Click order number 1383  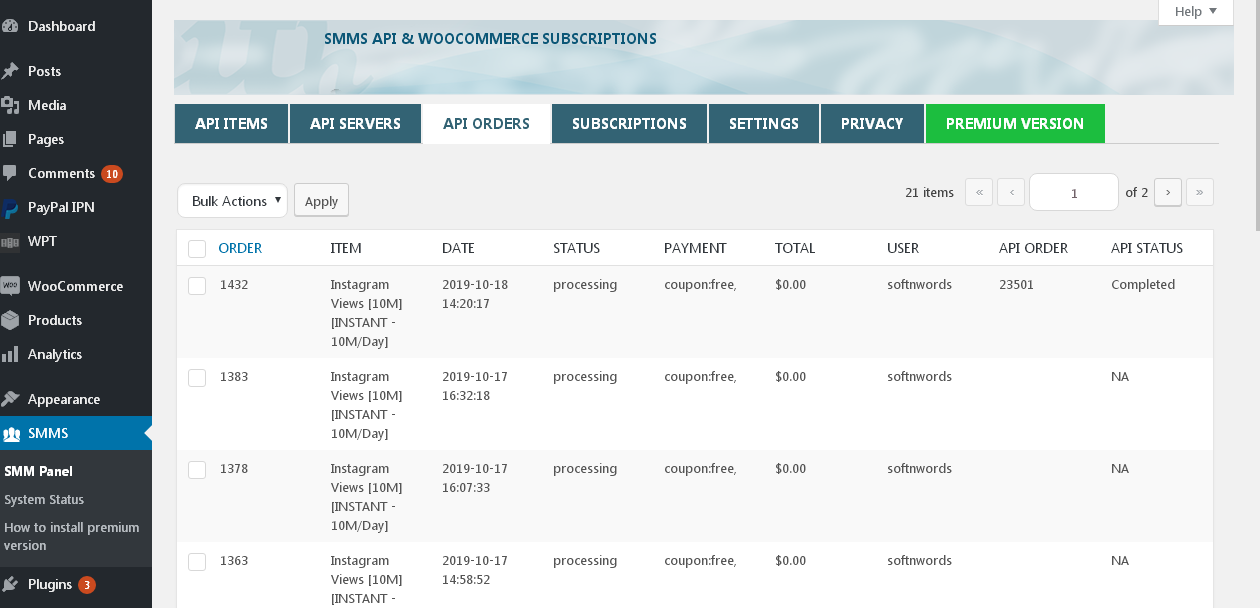pyautogui.click(x=234, y=377)
